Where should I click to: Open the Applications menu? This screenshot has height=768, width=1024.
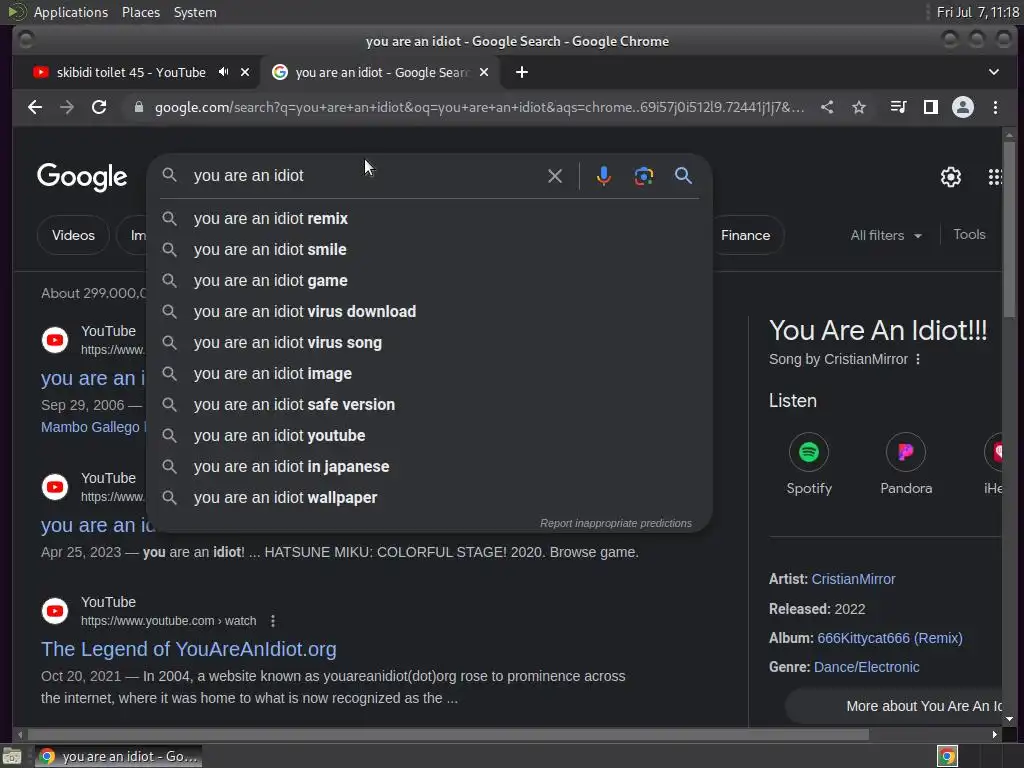[x=71, y=12]
